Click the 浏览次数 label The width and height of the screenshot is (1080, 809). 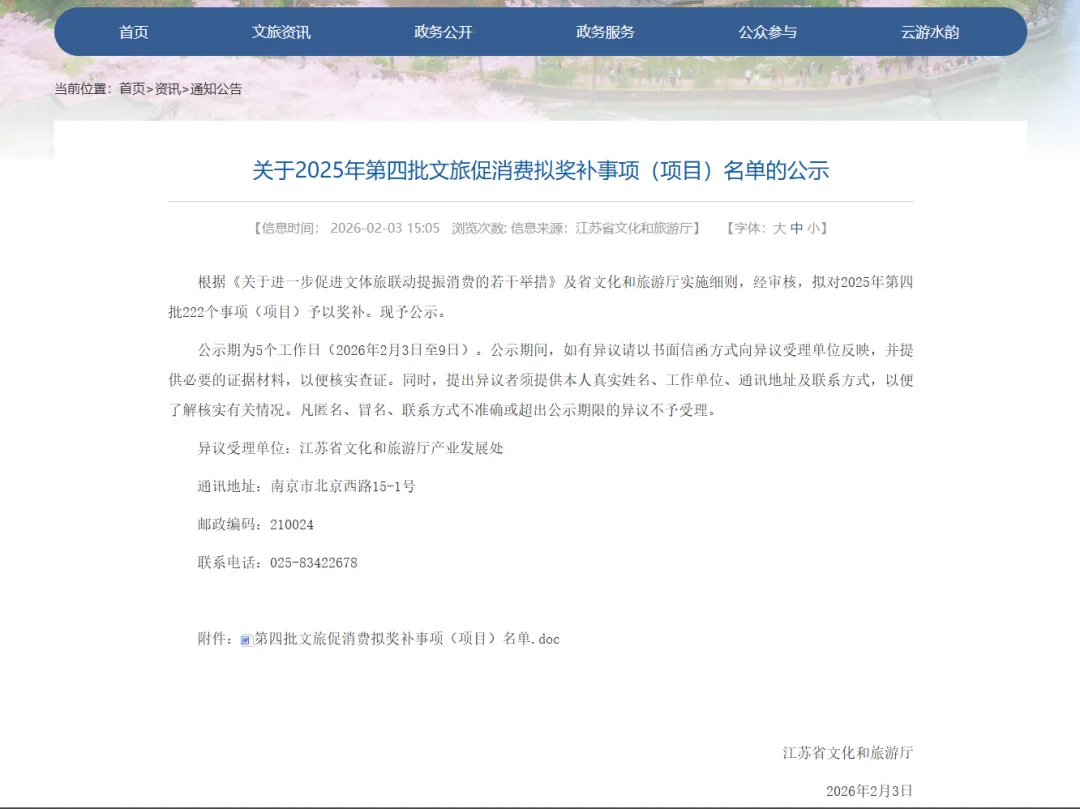479,228
